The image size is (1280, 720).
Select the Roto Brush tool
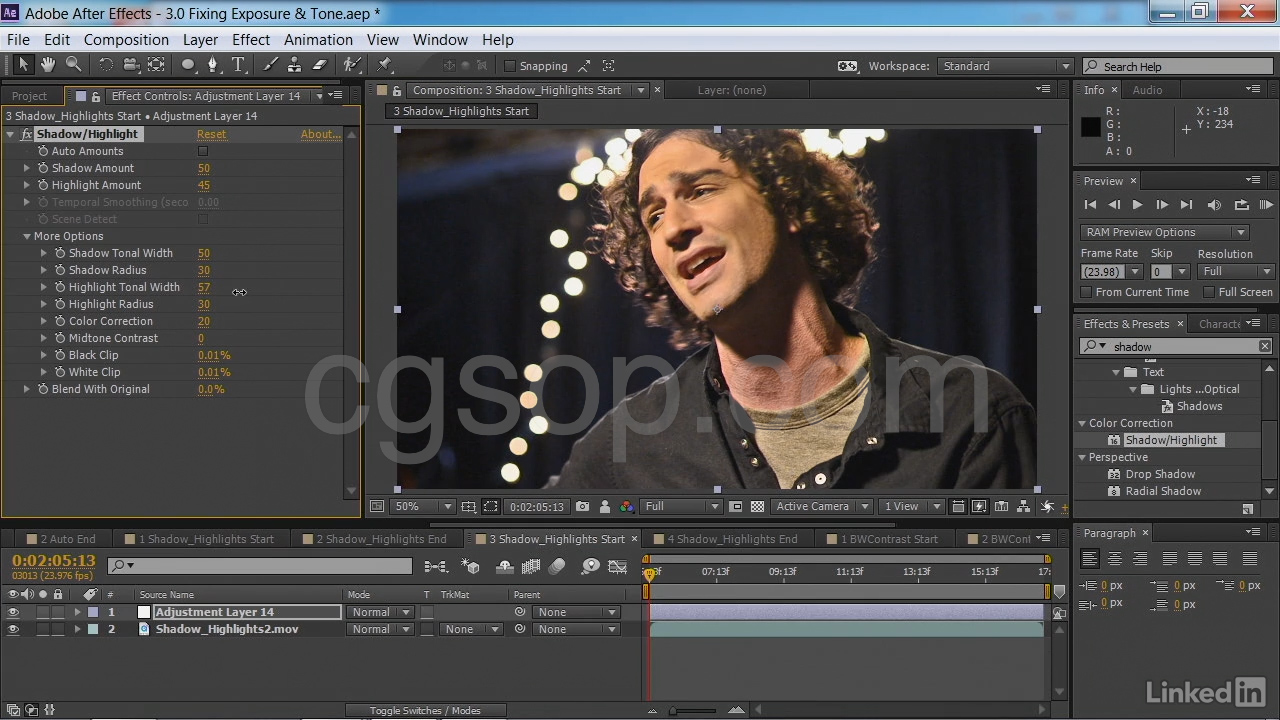point(352,65)
